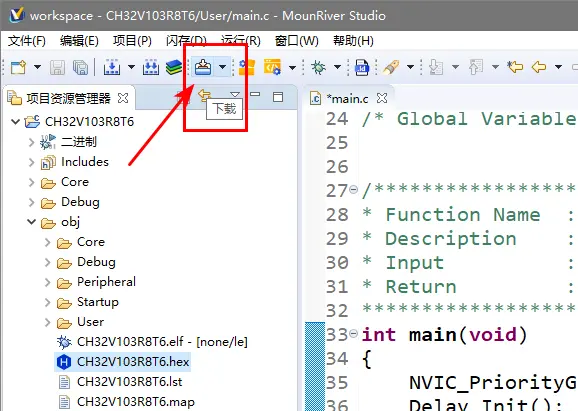Viewport: 578px width, 411px height.
Task: Open the Build icon dropdown arrow
Action: pyautogui.click(x=131, y=67)
